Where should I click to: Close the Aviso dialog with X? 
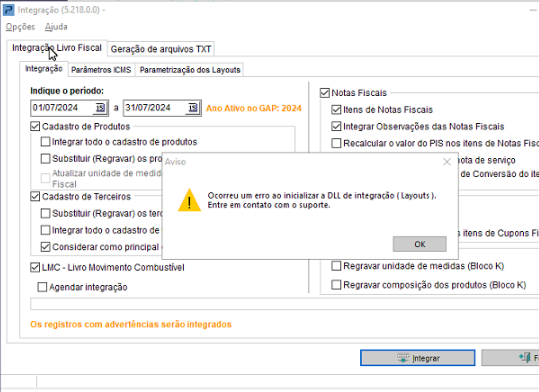(x=447, y=162)
